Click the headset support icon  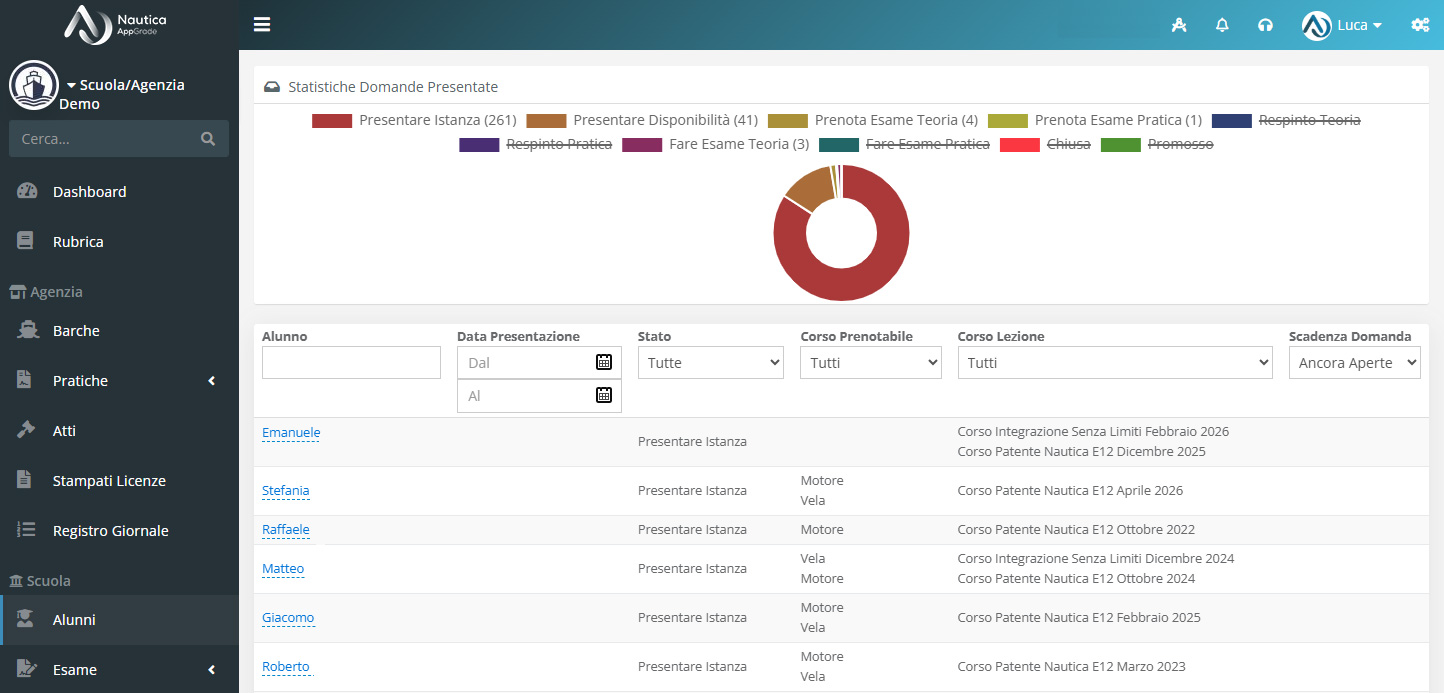click(x=1265, y=25)
